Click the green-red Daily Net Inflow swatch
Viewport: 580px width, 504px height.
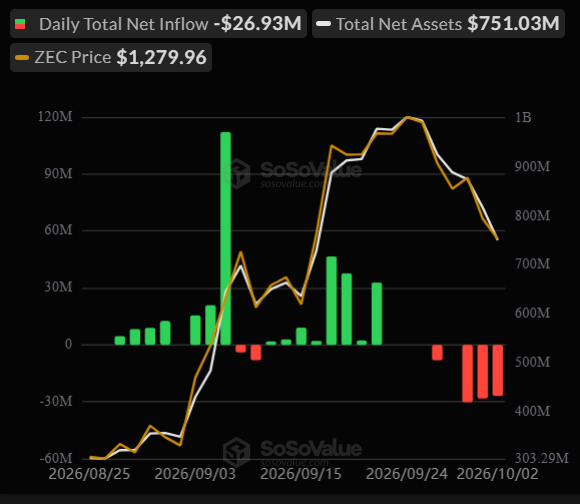coord(20,24)
